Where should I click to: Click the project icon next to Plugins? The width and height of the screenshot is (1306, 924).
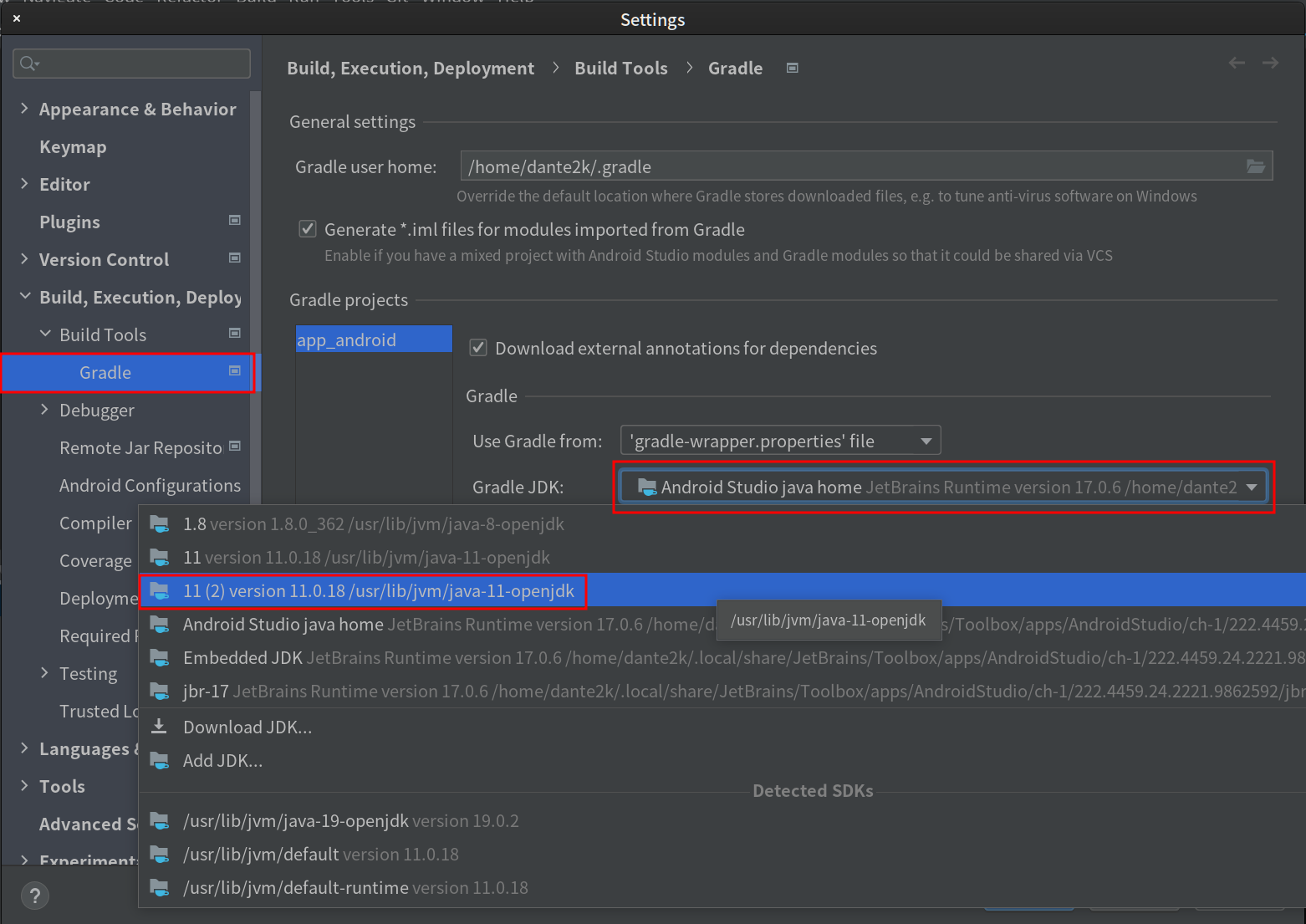[235, 220]
